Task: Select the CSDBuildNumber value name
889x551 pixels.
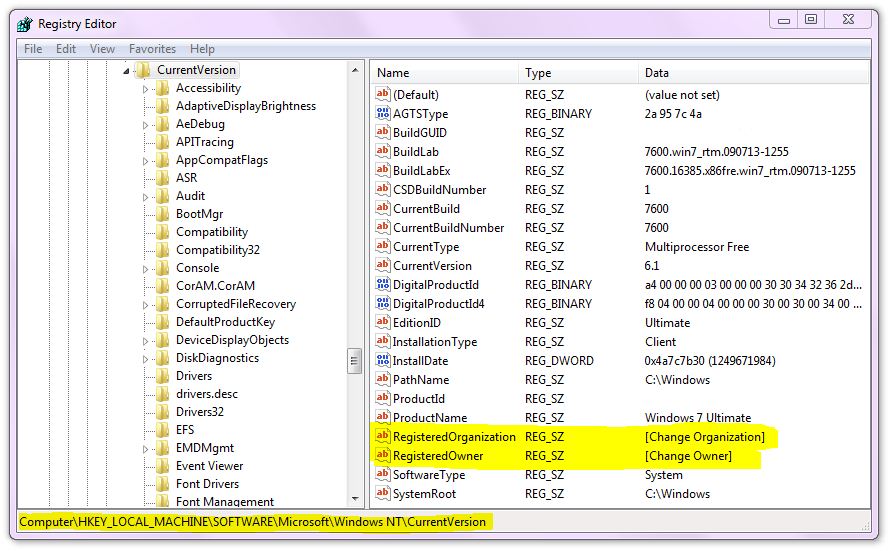Action: [439, 190]
